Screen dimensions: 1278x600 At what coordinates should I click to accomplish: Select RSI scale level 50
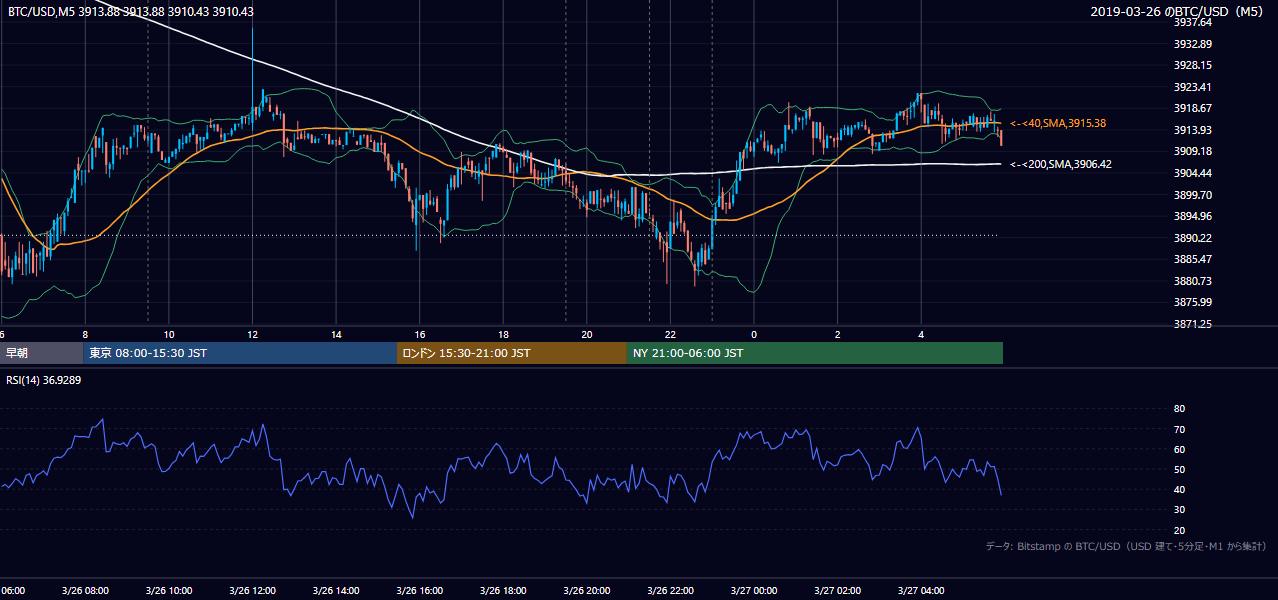(x=1179, y=469)
